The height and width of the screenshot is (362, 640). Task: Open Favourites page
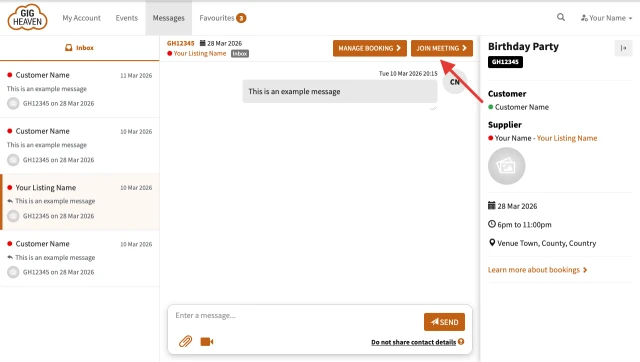pyautogui.click(x=217, y=18)
